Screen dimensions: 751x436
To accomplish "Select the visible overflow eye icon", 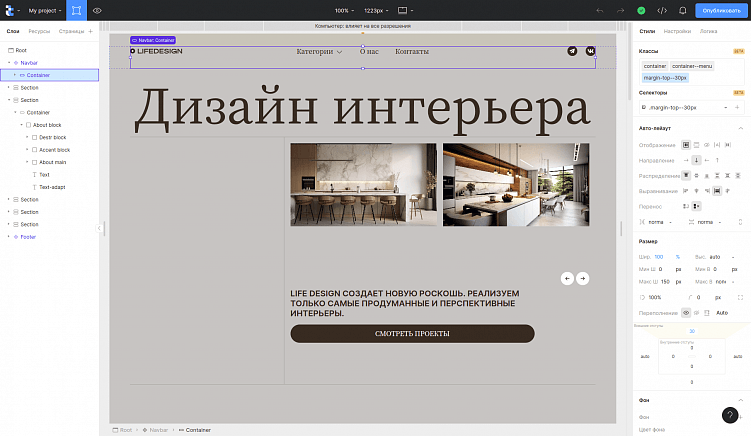I will [686, 313].
